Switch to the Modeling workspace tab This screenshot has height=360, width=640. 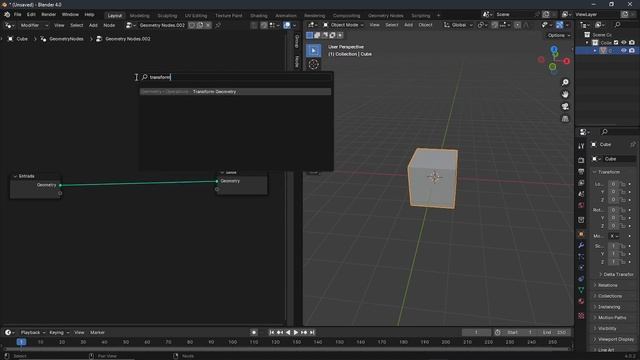coord(140,16)
